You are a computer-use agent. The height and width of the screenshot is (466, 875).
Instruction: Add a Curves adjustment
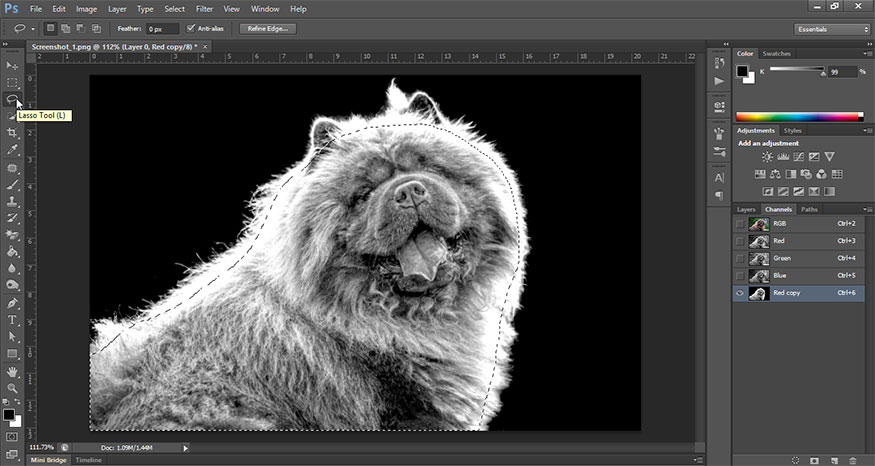(x=799, y=157)
